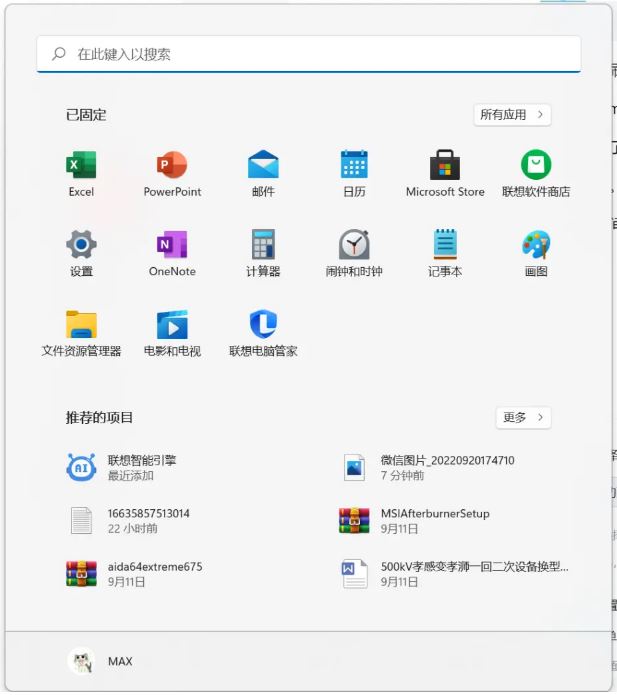Click 9月11日 under MSIAfterburnerSetup
Image resolution: width=617 pixels, height=695 pixels.
click(x=399, y=529)
